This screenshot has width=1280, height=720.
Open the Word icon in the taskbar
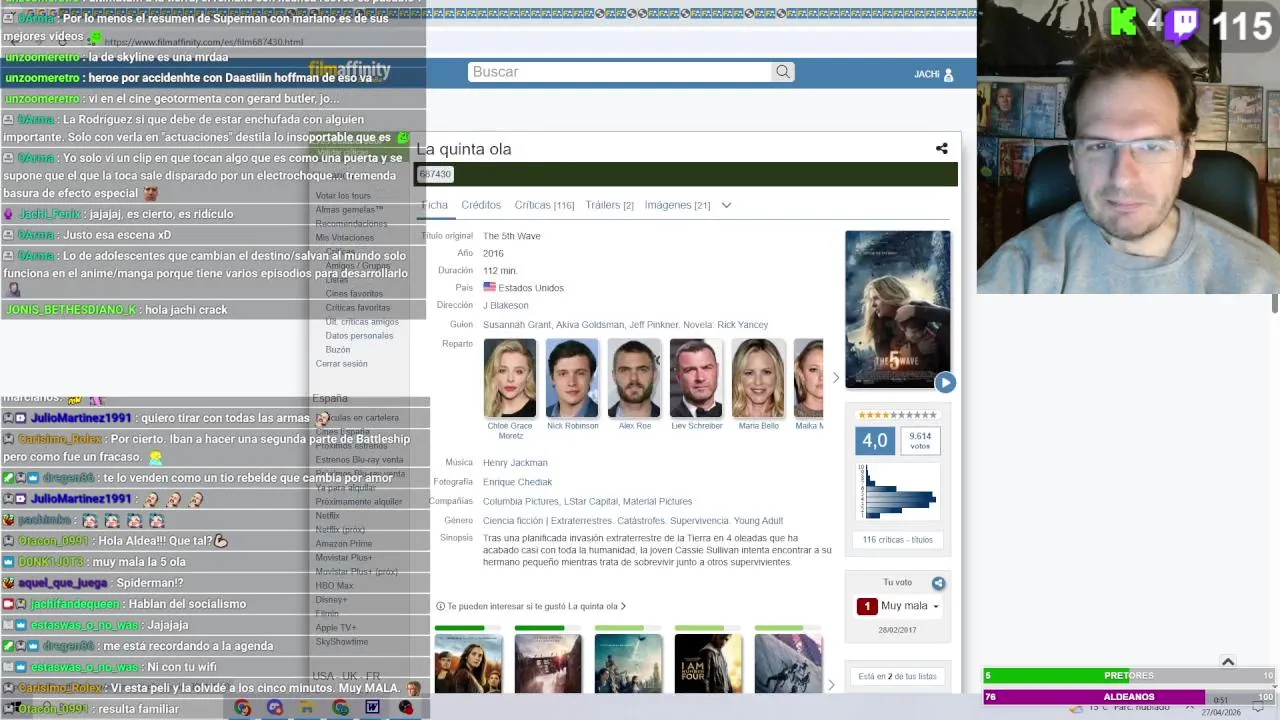coord(373,708)
